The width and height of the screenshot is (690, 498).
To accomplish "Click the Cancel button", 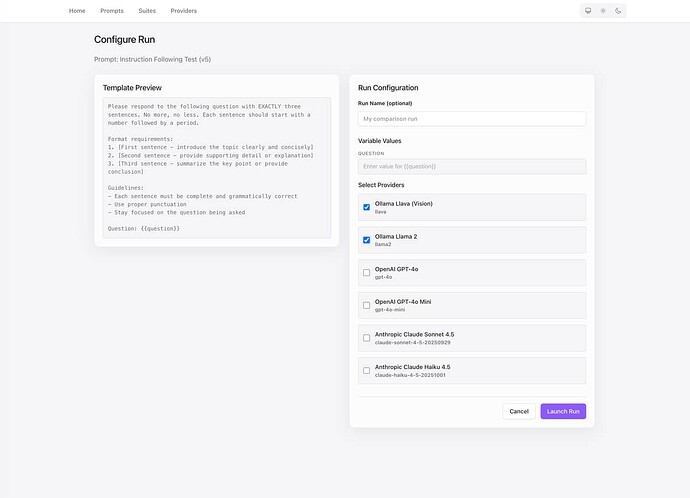I will 519,411.
